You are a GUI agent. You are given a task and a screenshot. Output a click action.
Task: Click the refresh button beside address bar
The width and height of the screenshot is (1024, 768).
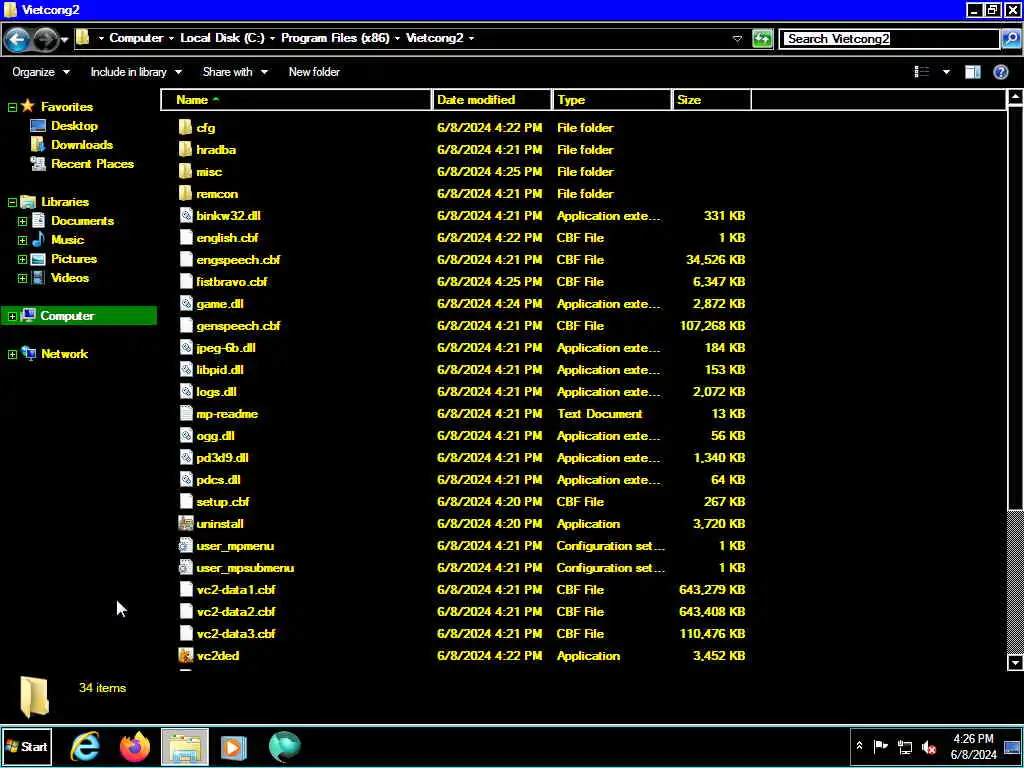762,39
